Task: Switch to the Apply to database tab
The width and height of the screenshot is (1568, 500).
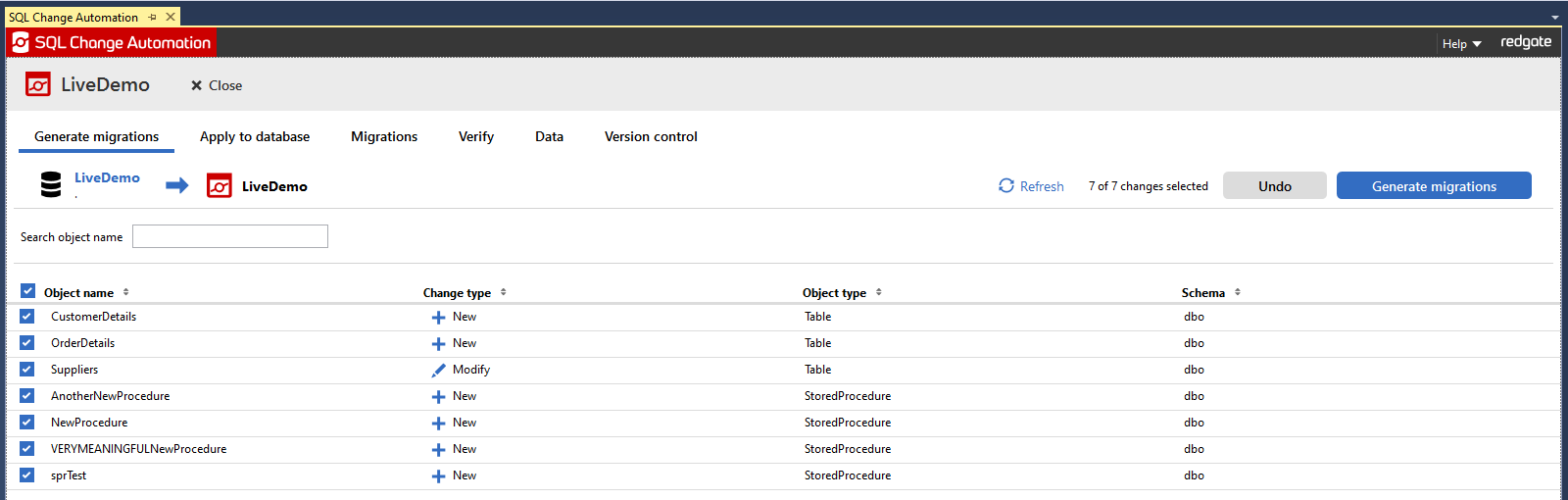Action: click(255, 137)
